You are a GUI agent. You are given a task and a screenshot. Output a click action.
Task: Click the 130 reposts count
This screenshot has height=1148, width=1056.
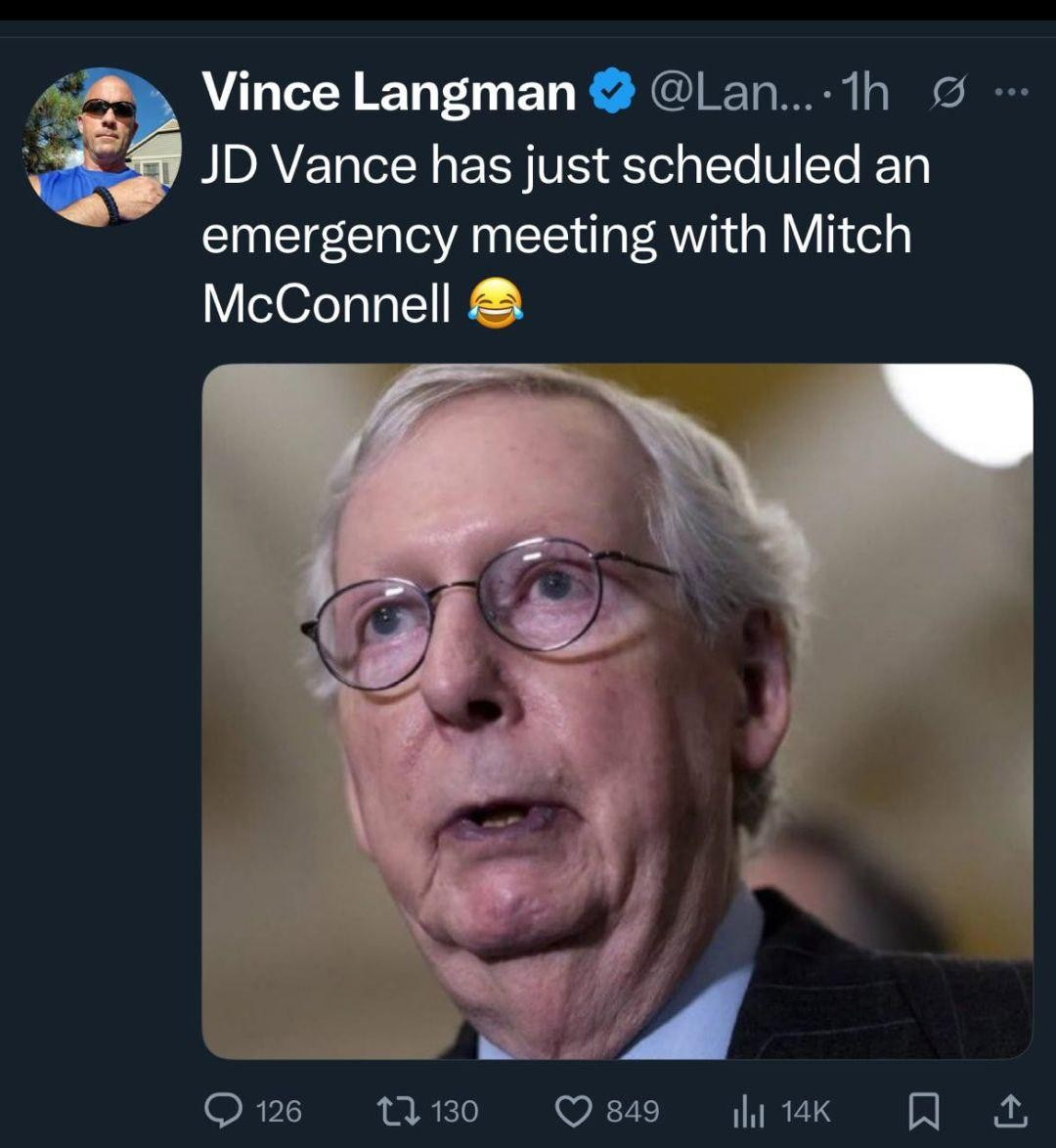[x=455, y=1112]
